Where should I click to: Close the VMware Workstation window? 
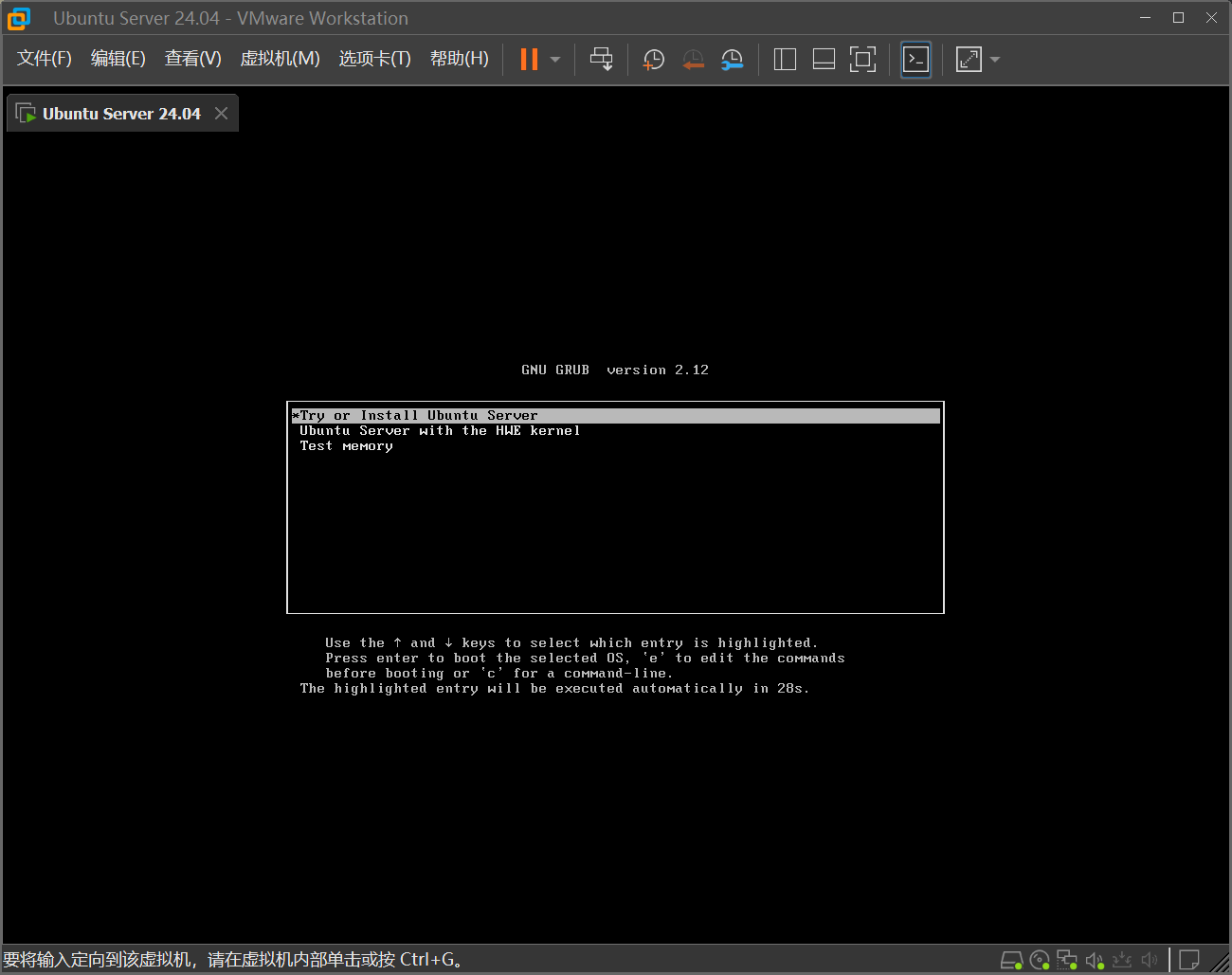point(1211,18)
